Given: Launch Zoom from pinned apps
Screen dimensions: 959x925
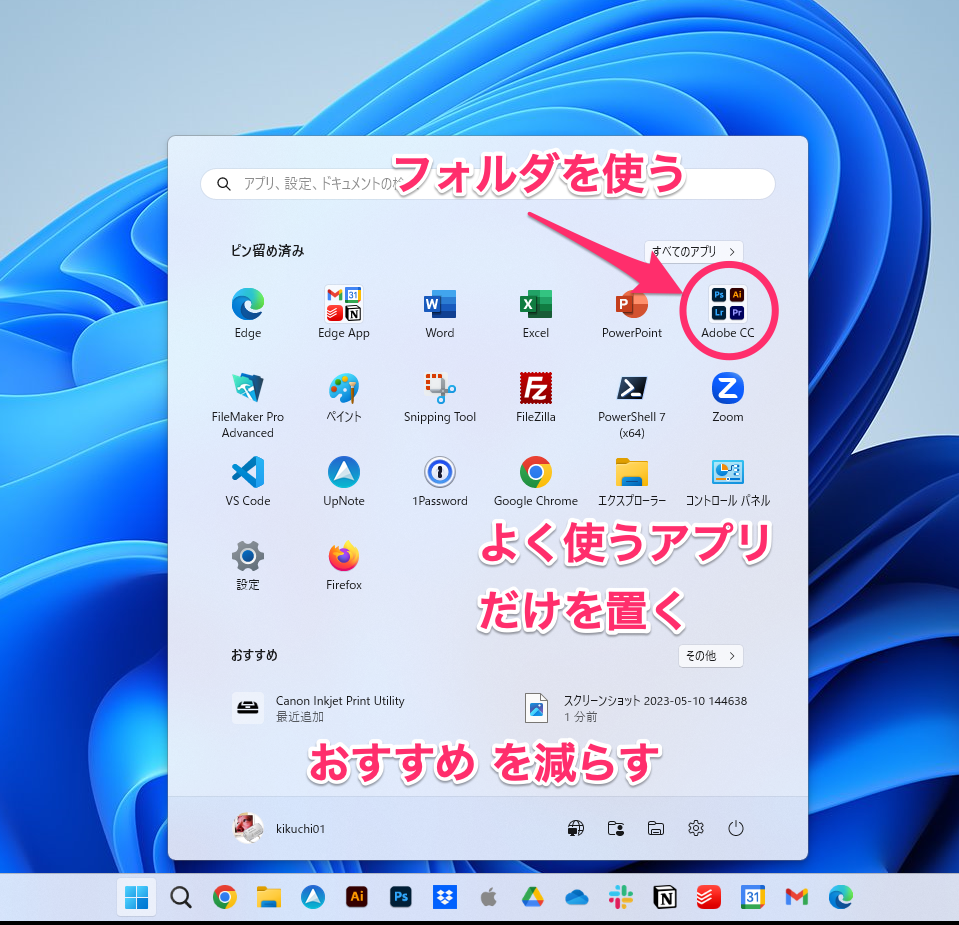Looking at the screenshot, I should point(728,397).
